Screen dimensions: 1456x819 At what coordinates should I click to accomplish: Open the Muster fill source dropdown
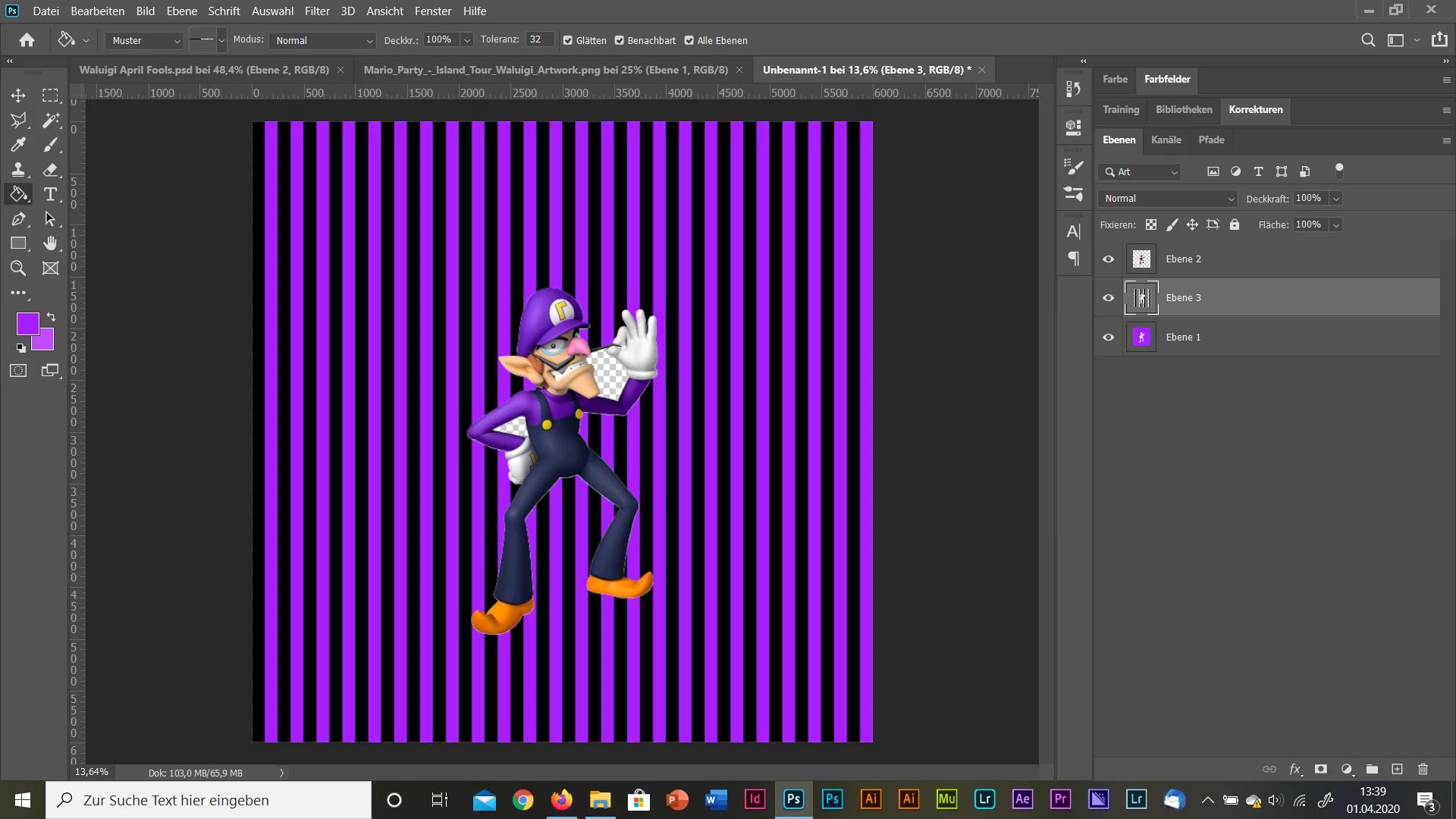pos(145,41)
